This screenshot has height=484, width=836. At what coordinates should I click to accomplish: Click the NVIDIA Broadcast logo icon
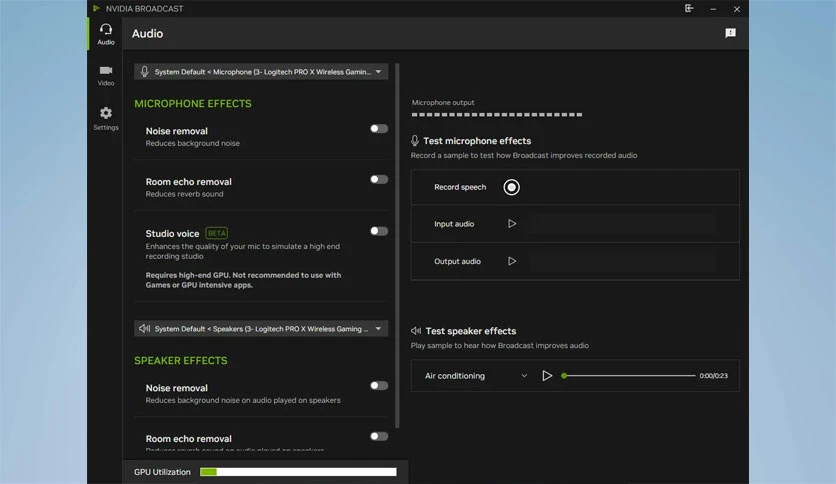(96, 9)
